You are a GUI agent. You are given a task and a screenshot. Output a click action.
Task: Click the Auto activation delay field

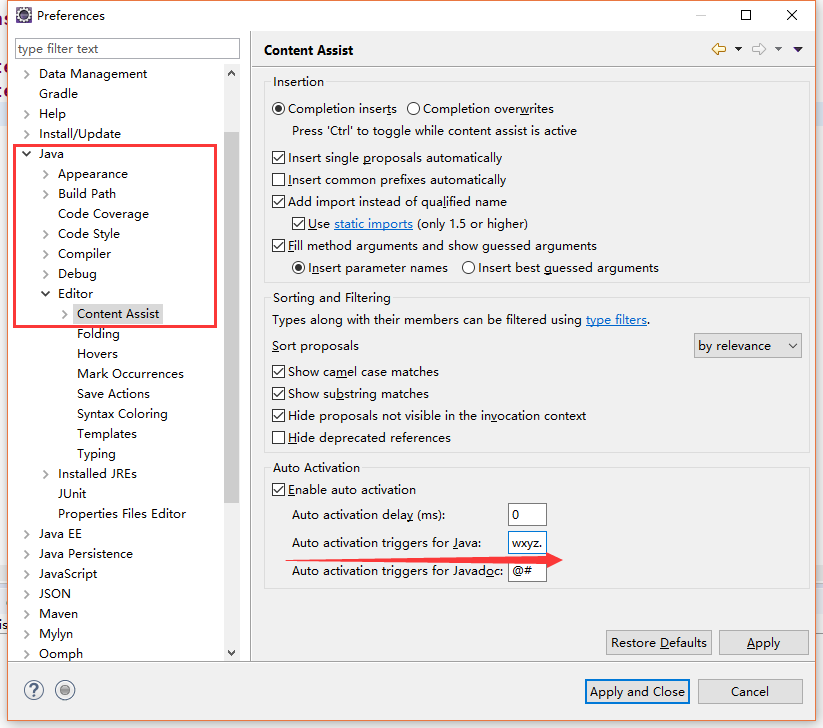point(527,514)
